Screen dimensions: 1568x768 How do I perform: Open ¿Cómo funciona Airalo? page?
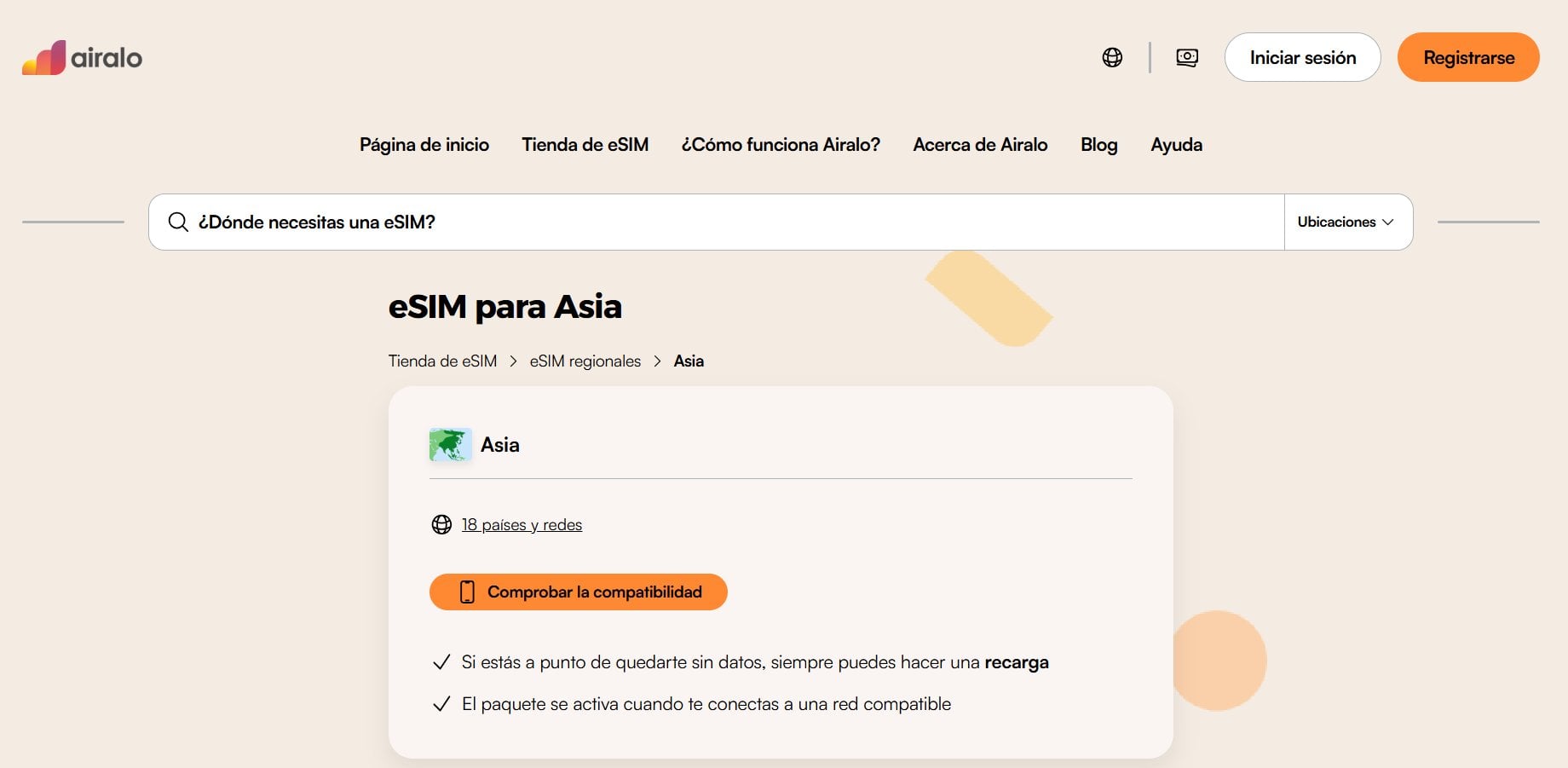pyautogui.click(x=781, y=145)
